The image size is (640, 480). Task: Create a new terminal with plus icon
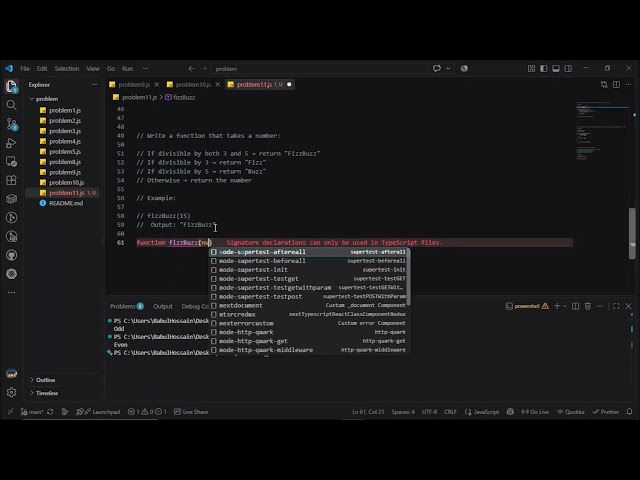(557, 306)
